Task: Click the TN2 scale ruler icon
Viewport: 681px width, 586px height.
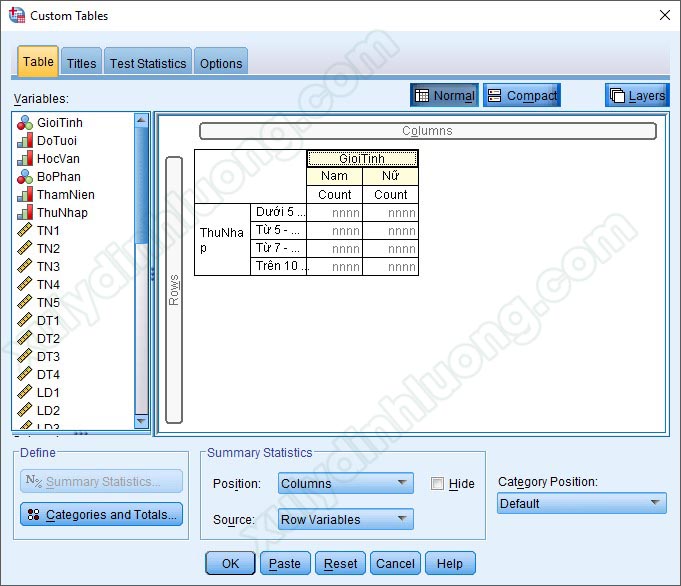Action: click(25, 248)
